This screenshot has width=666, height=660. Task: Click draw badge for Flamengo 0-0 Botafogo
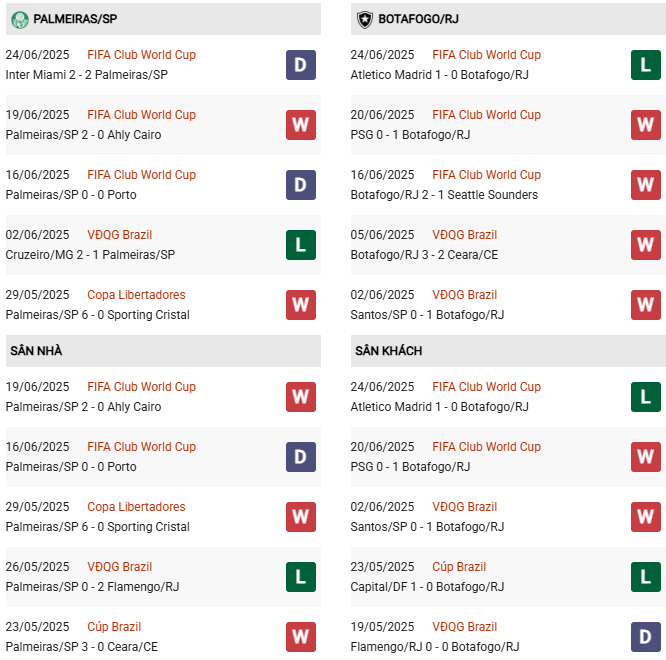[645, 637]
